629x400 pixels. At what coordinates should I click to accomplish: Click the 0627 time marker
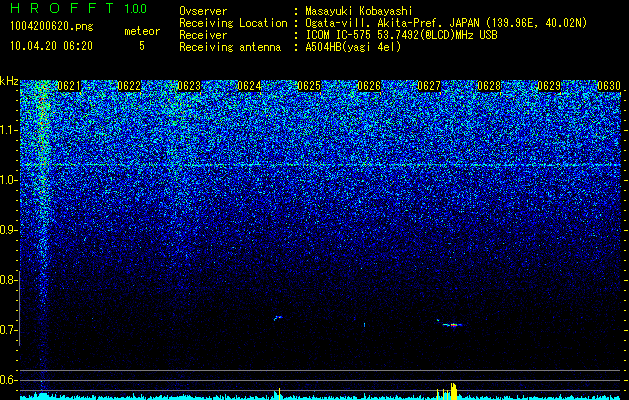coord(429,86)
